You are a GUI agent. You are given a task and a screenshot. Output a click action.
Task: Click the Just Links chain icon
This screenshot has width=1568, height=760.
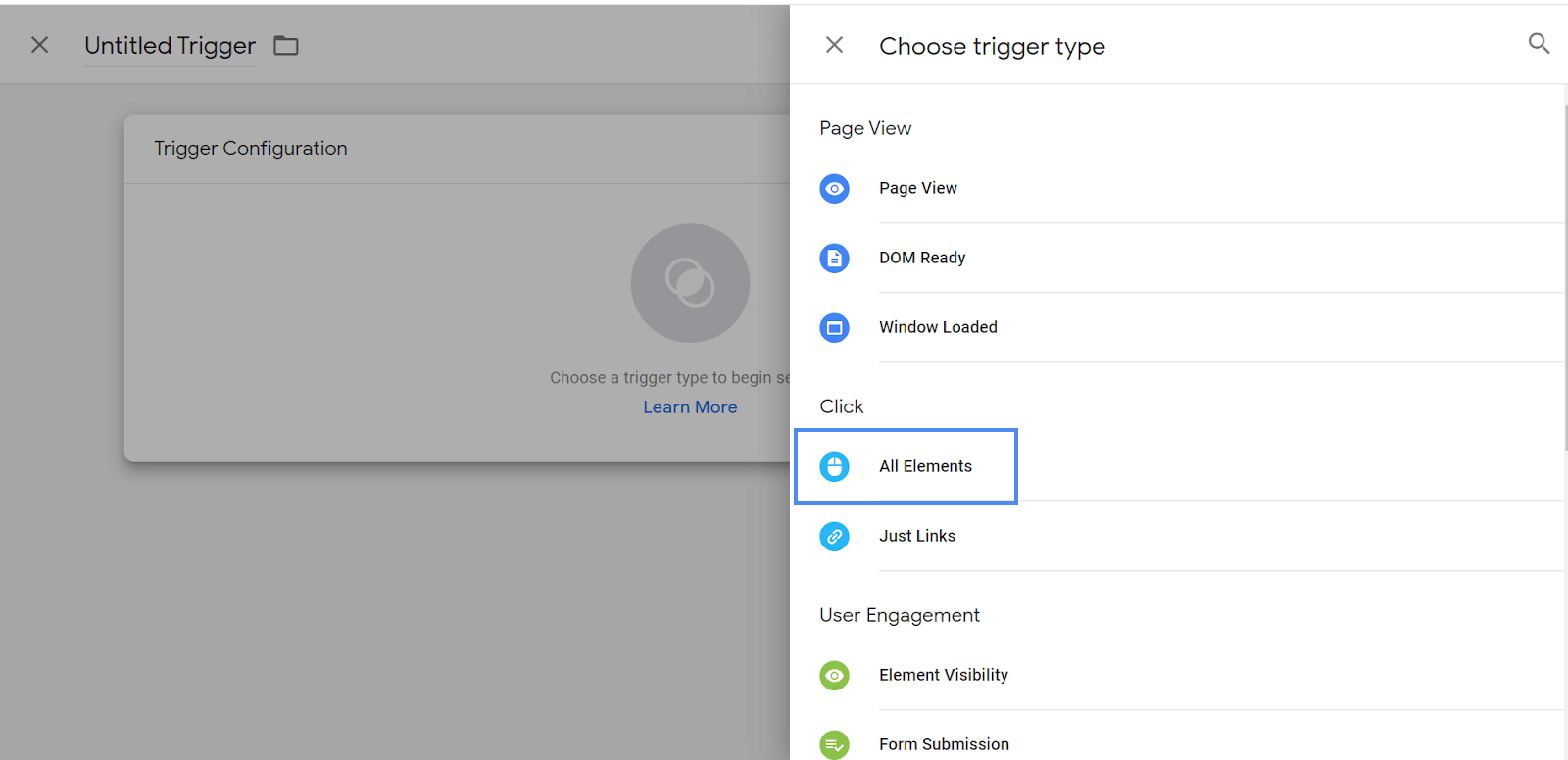point(834,536)
